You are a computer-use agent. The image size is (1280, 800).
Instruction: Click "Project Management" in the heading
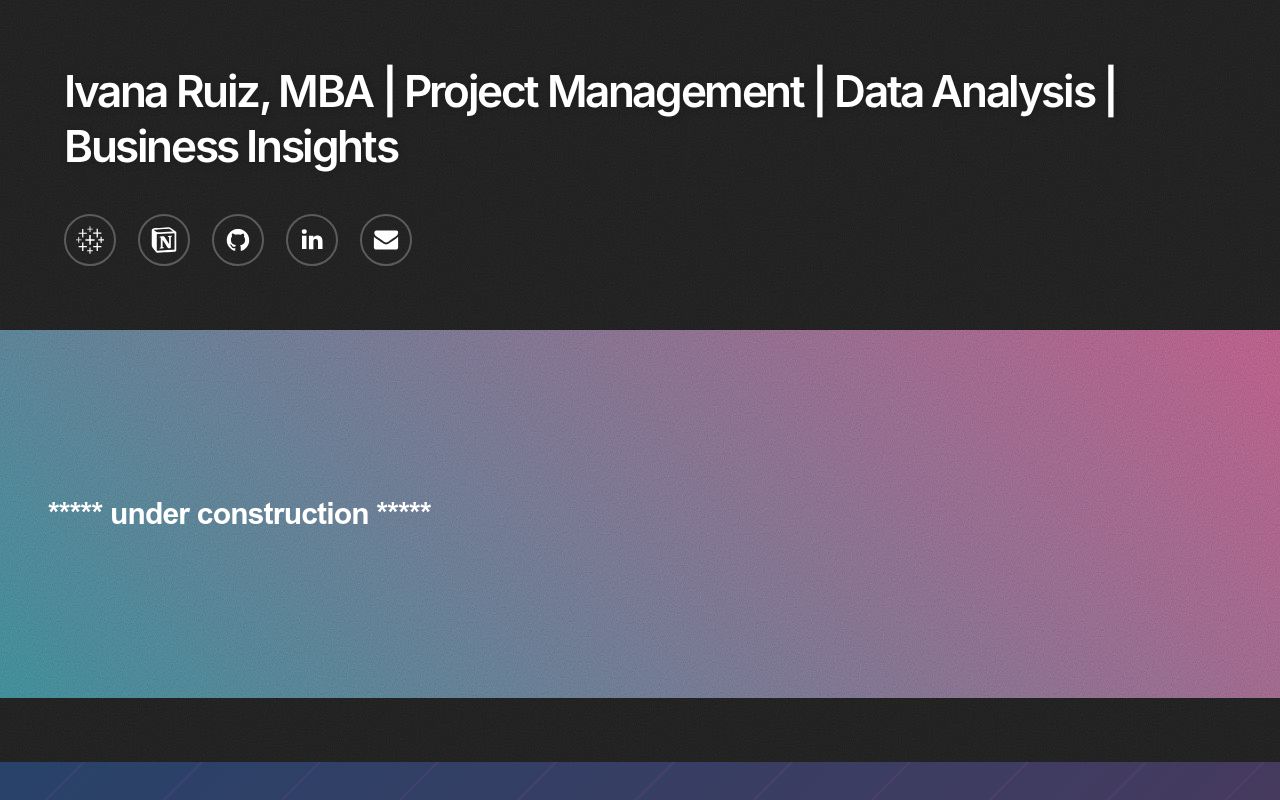604,92
